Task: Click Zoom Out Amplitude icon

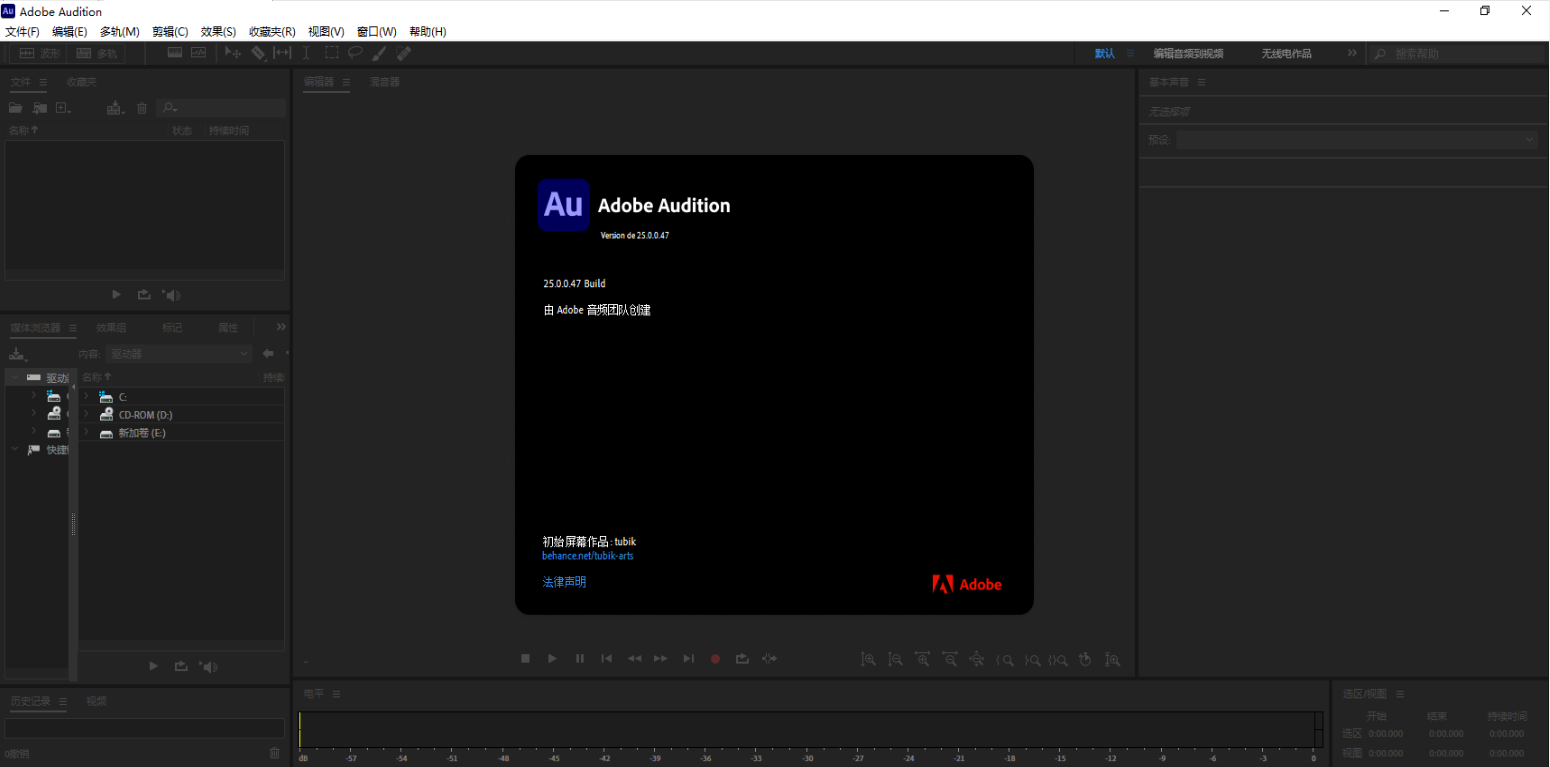Action: click(x=896, y=659)
